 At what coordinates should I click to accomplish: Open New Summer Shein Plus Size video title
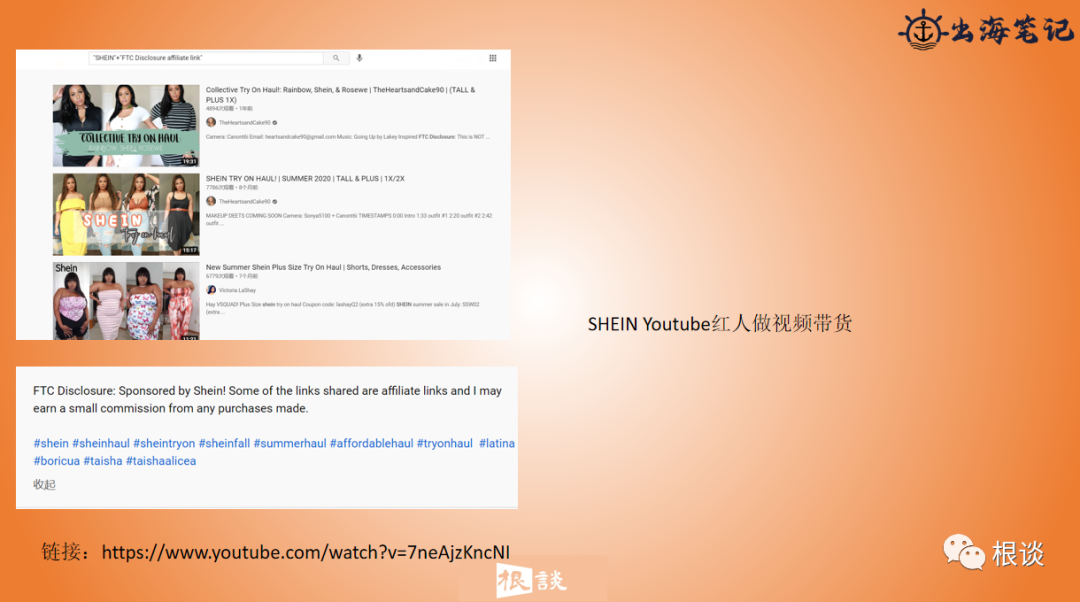[324, 267]
